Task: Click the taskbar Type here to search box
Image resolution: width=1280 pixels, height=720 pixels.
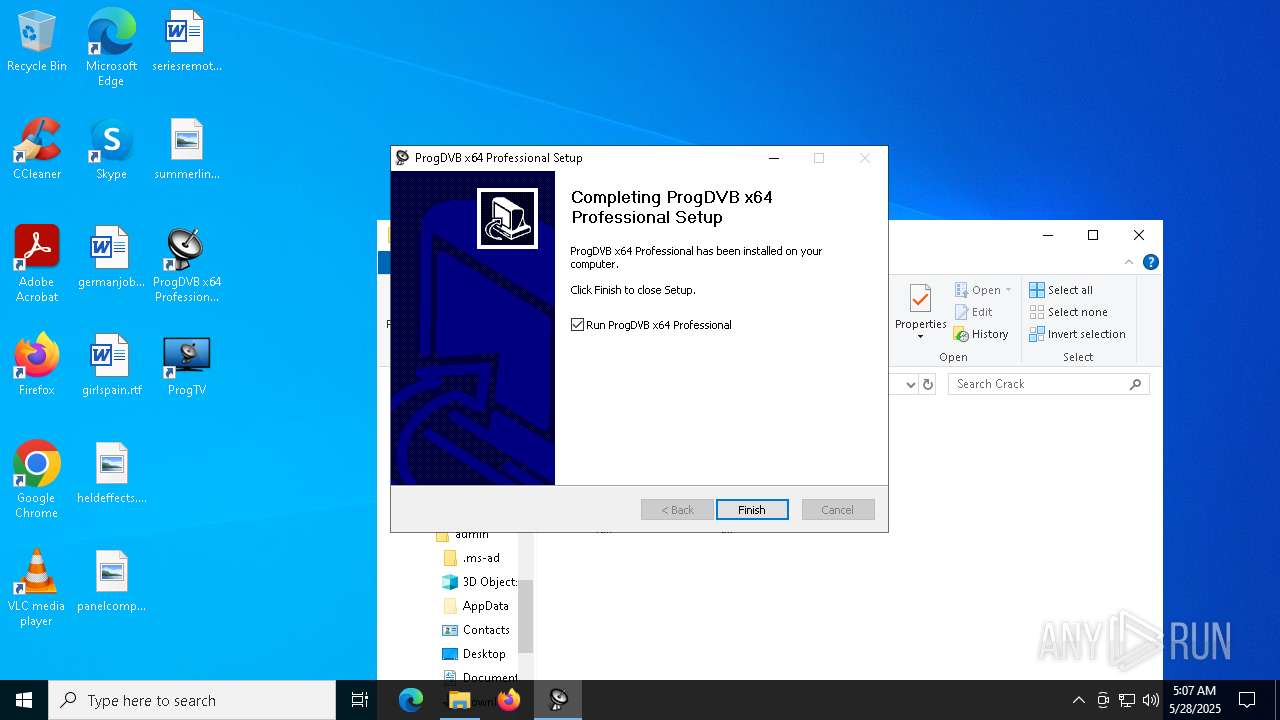Action: click(192, 700)
